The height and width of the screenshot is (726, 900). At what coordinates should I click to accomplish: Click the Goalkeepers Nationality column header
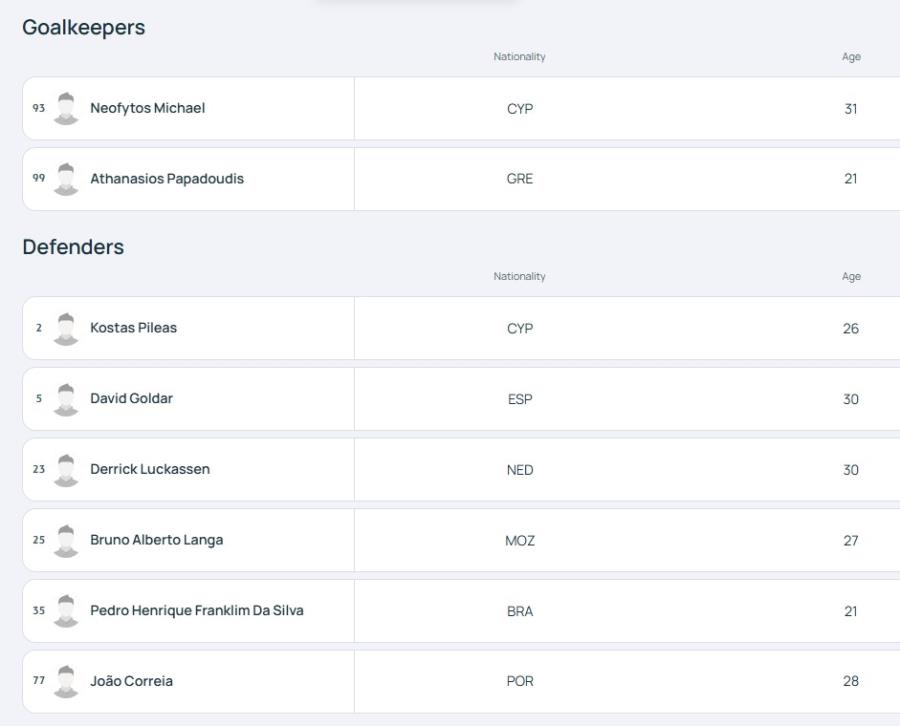coord(519,56)
